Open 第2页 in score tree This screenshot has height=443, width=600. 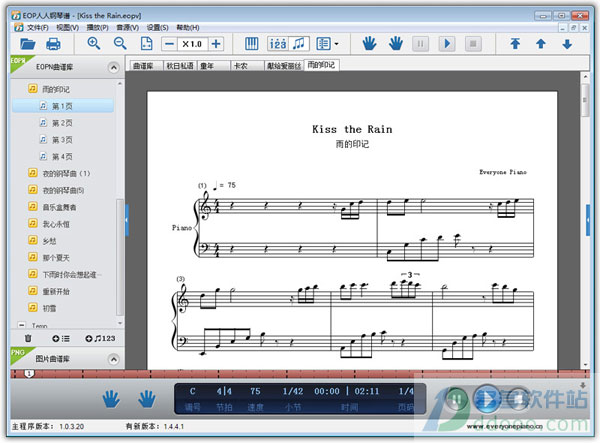click(63, 123)
